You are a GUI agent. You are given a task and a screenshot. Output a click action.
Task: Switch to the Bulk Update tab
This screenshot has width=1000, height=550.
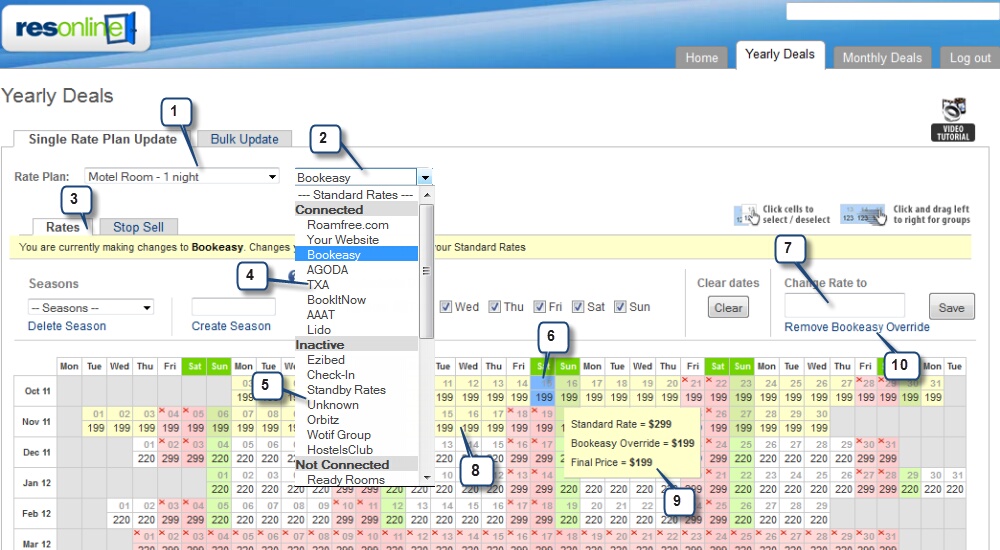click(x=244, y=139)
